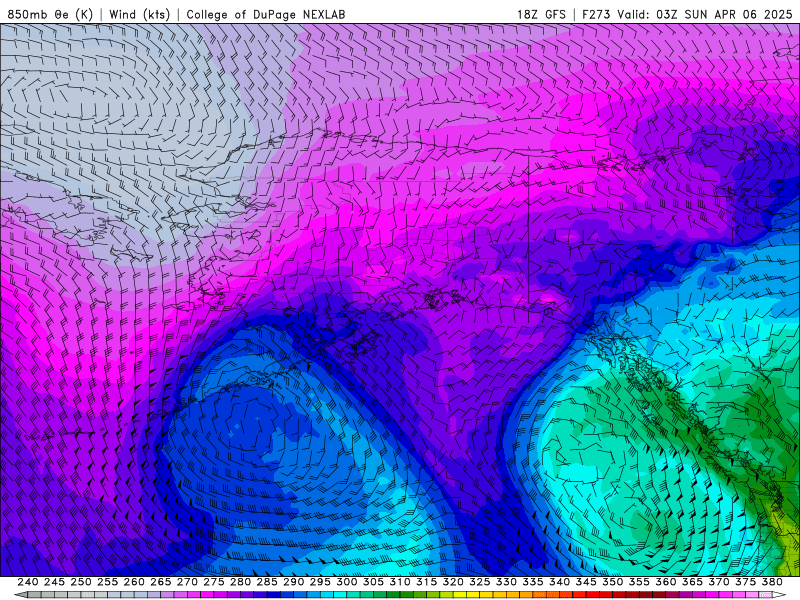Click the 265 legend value

160,582
